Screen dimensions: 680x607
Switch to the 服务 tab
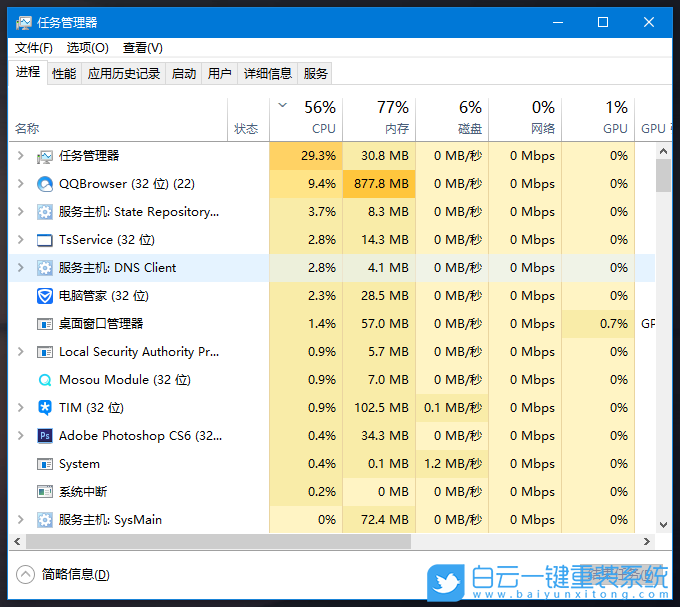[315, 74]
